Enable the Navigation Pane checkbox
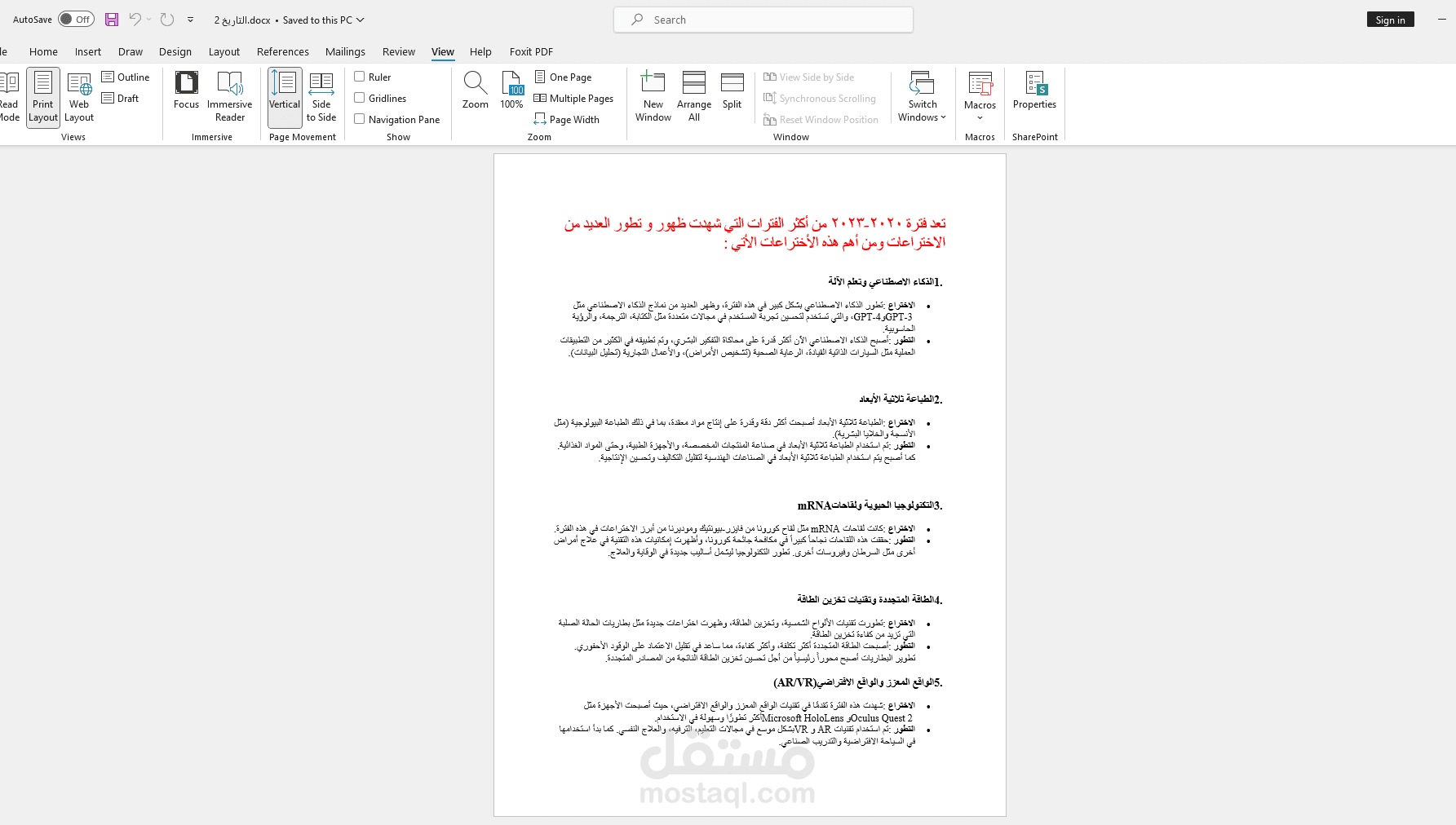This screenshot has width=1456, height=825. (359, 119)
